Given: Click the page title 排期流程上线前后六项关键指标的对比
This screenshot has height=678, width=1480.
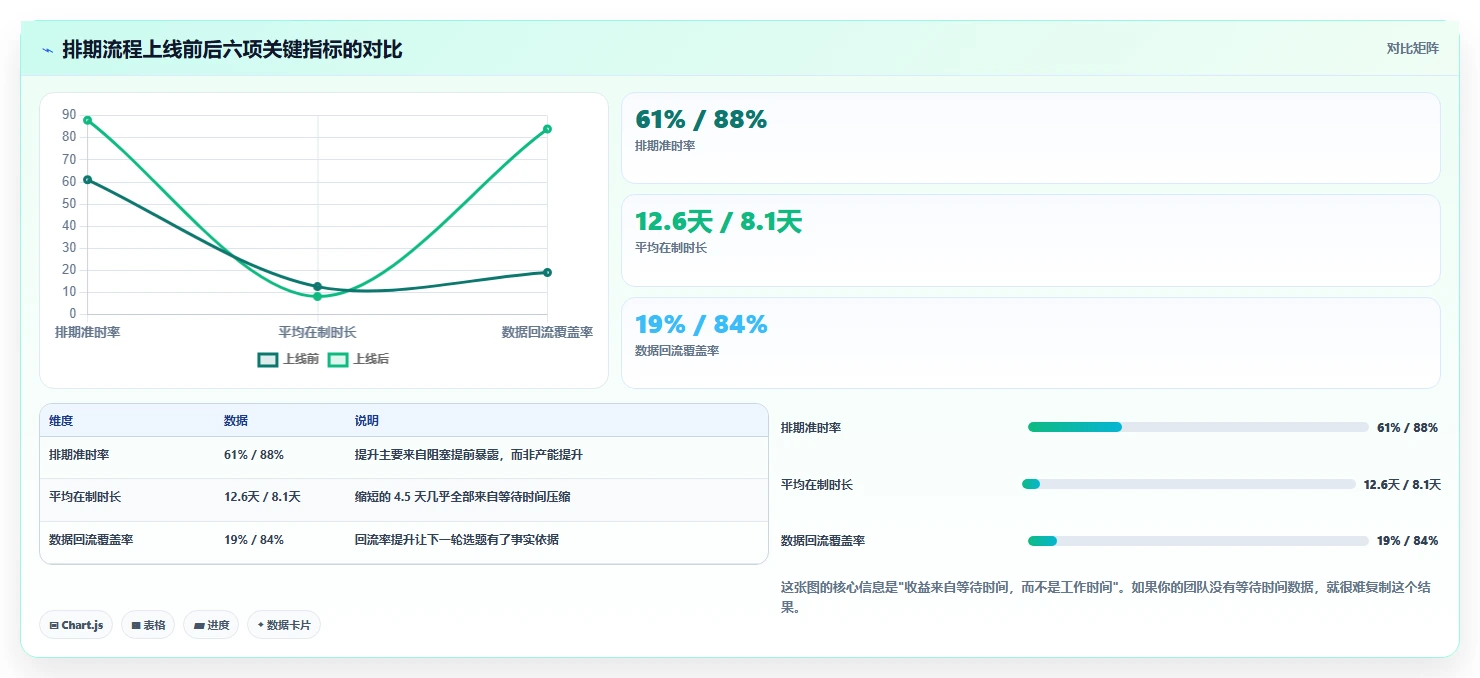Looking at the screenshot, I should click(x=232, y=49).
